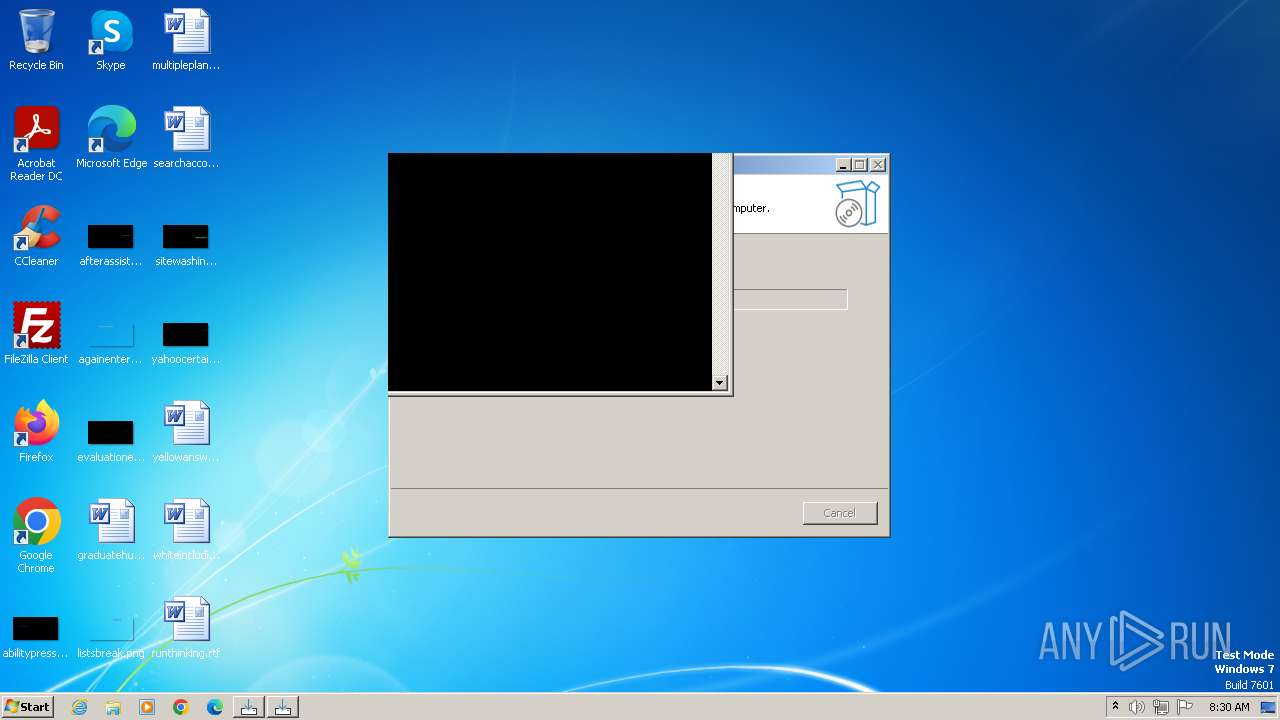Select the afterassist desktop file
Screen dimensions: 1280x720
pyautogui.click(x=111, y=245)
